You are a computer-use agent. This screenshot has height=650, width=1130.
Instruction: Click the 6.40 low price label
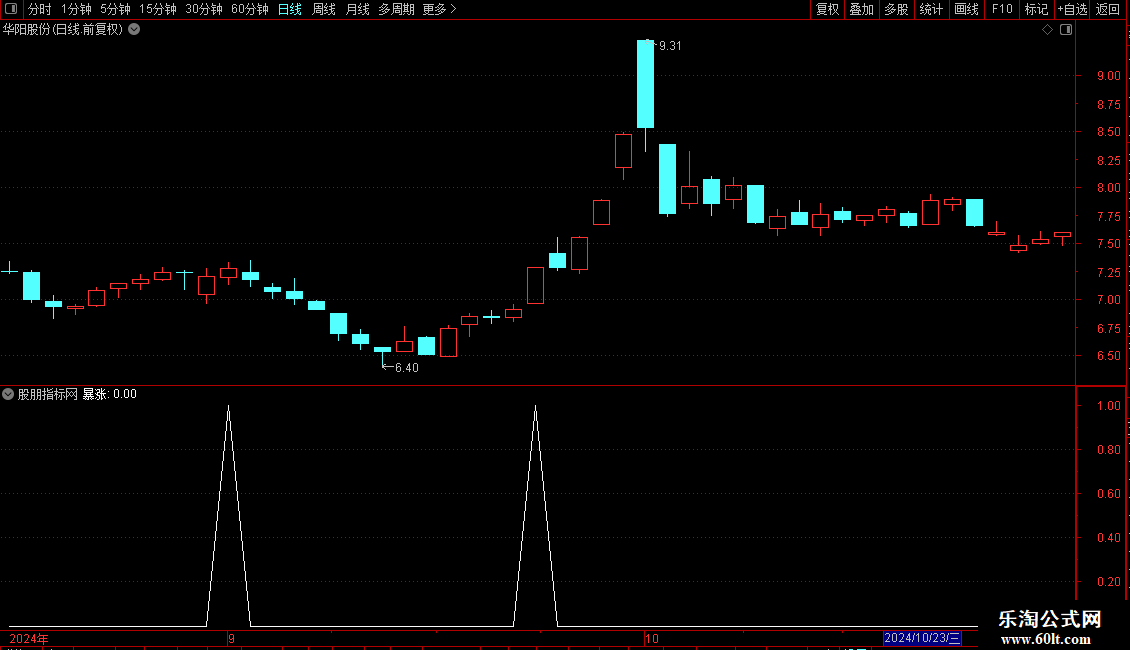click(406, 368)
